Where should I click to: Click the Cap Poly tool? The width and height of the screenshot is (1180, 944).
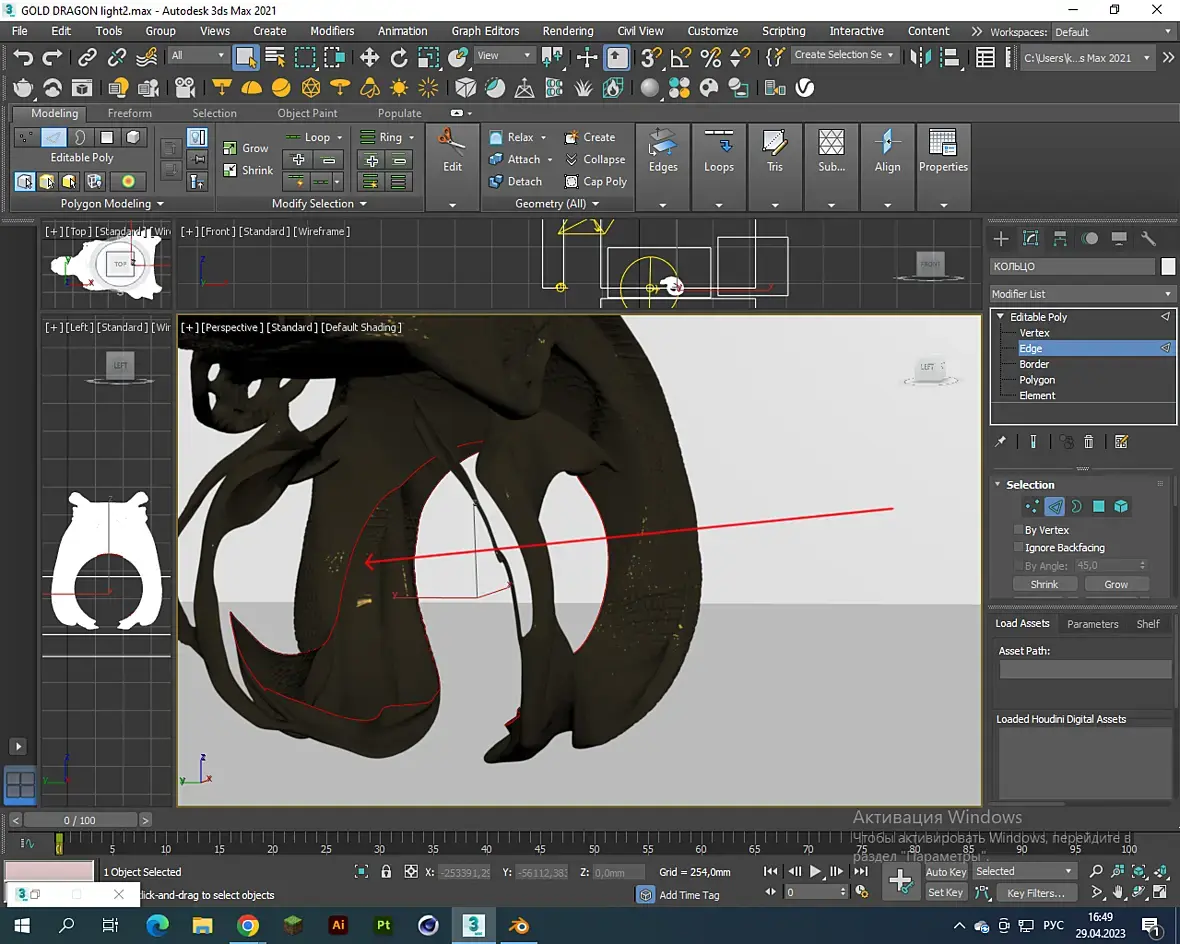click(596, 181)
